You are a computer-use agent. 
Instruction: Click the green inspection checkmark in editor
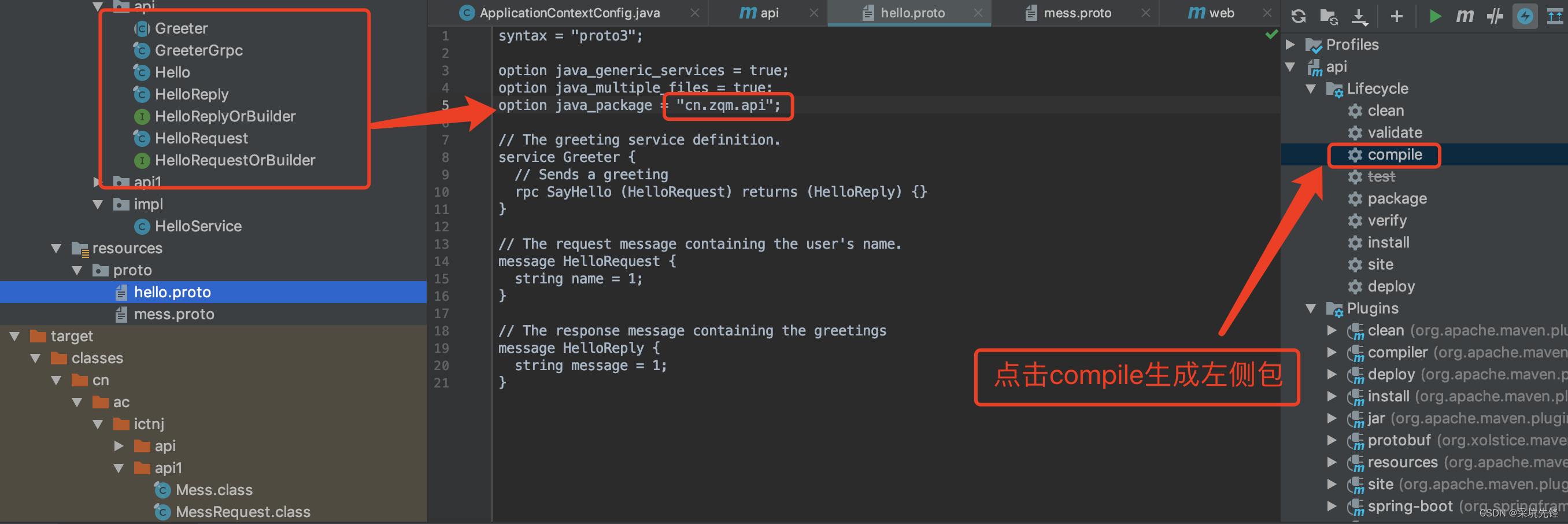coord(1271,34)
